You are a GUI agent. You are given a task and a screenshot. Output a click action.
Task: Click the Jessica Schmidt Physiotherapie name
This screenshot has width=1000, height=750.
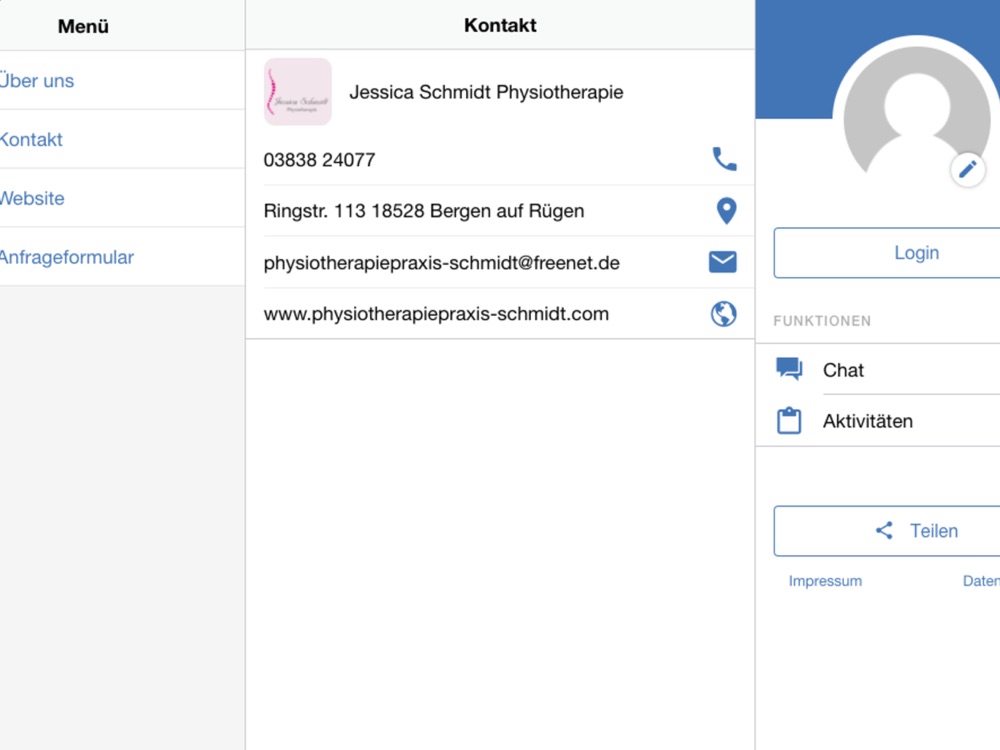pos(486,92)
